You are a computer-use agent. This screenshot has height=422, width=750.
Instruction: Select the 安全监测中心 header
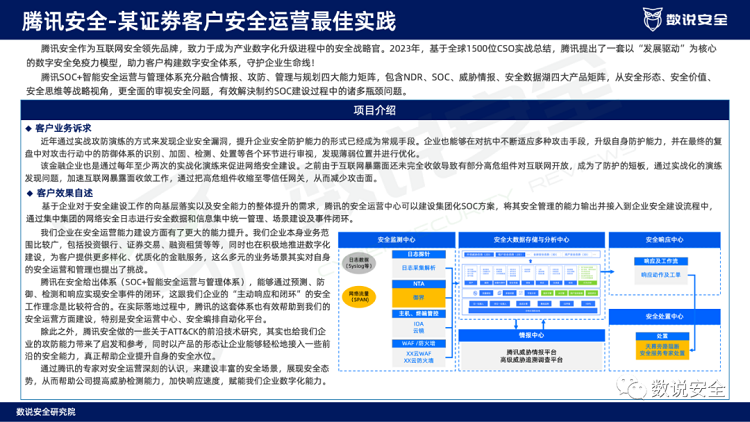tap(397, 240)
